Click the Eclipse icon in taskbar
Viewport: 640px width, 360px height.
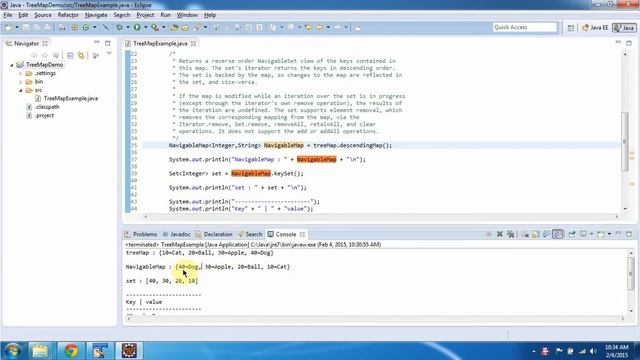[x=129, y=351]
